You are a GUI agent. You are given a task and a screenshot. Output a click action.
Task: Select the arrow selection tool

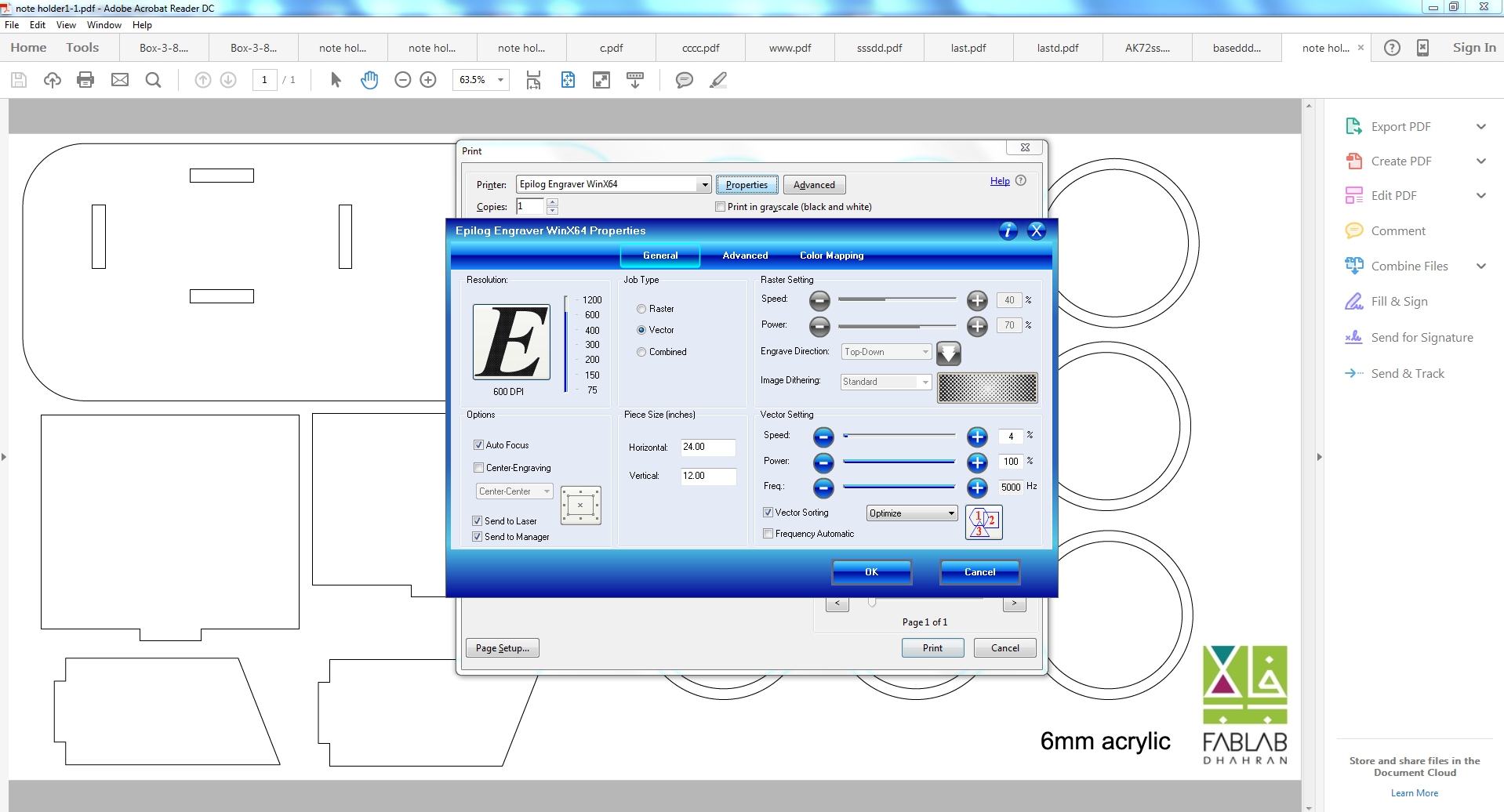pos(336,80)
